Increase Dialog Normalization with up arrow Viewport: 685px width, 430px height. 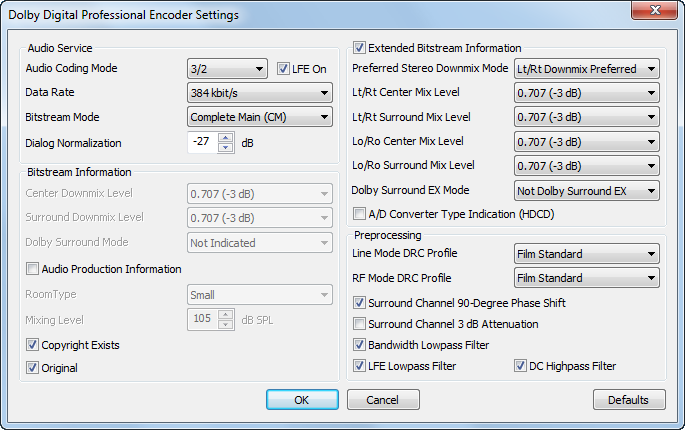tap(225, 137)
